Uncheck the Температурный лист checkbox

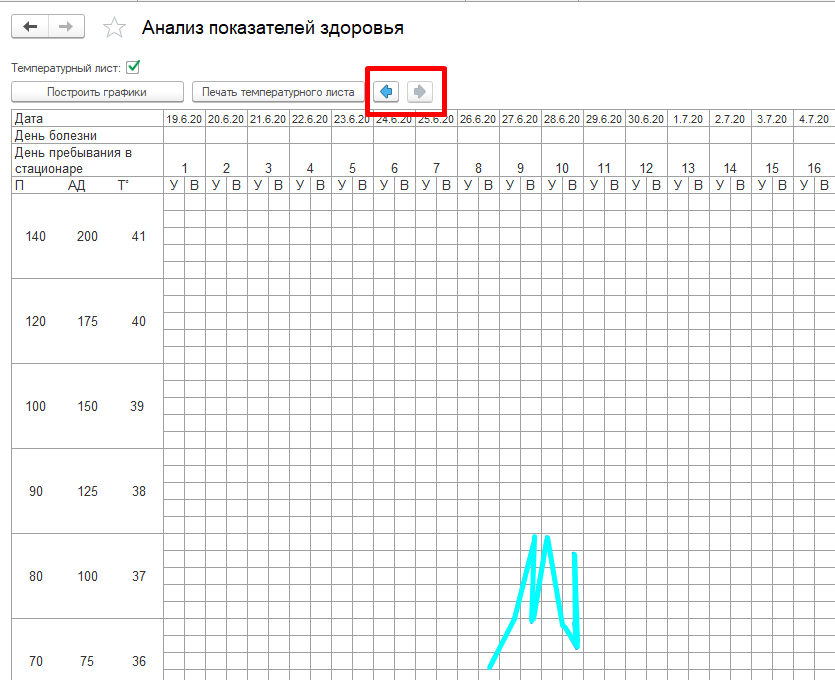[x=133, y=67]
